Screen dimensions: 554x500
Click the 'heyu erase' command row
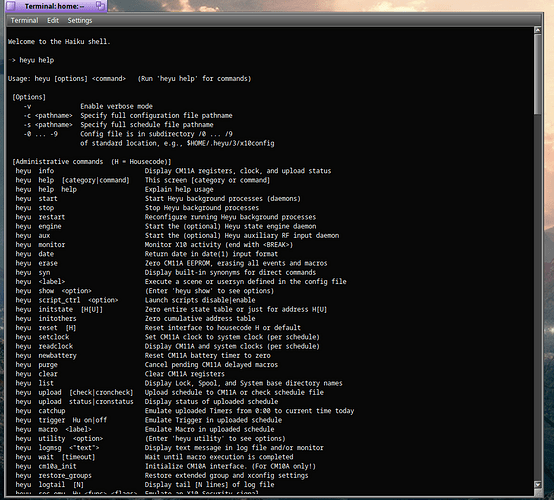(171, 263)
